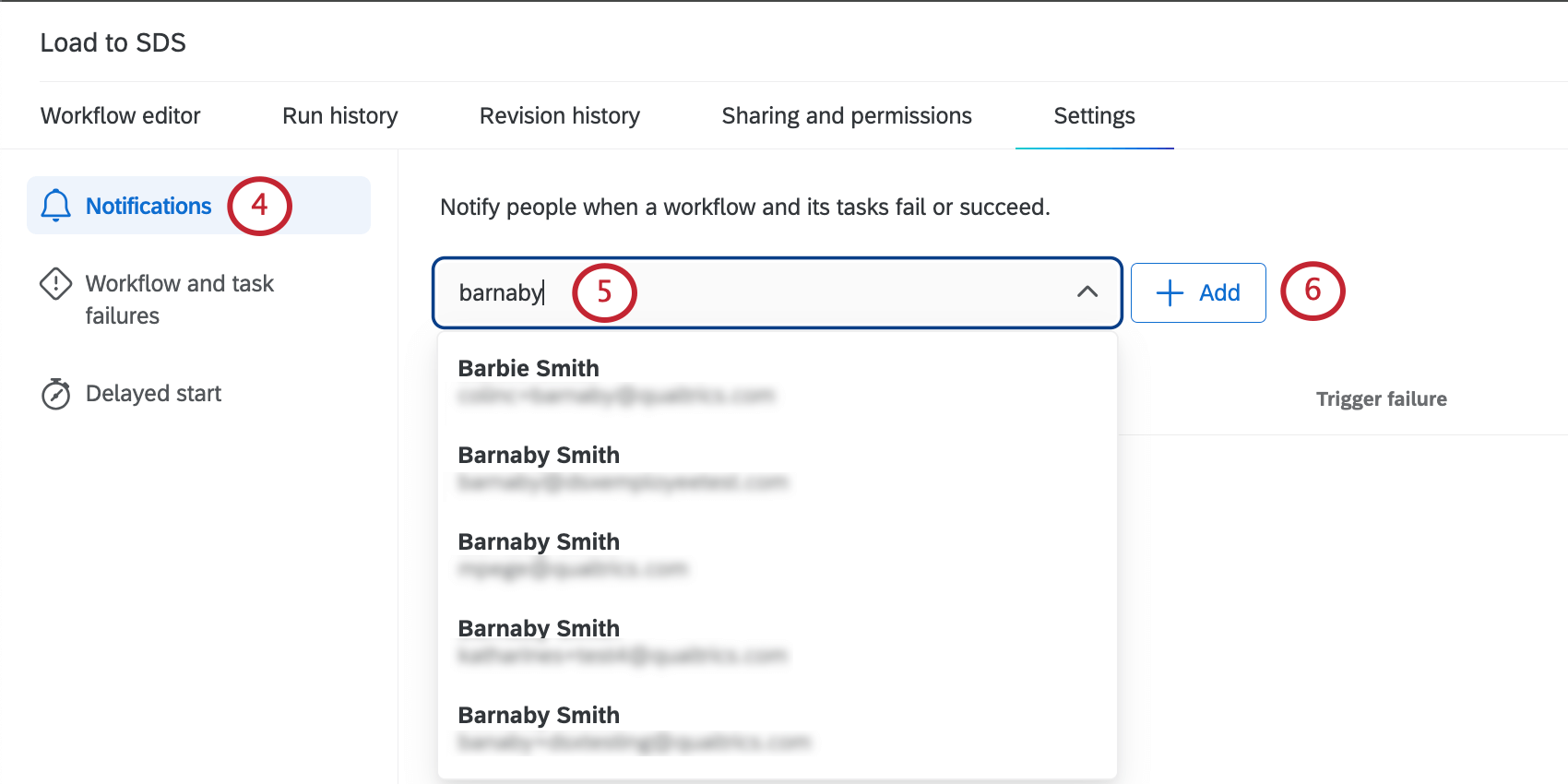This screenshot has height=784, width=1568.
Task: Select Barbie Smith from the suggestions
Action: tap(528, 368)
